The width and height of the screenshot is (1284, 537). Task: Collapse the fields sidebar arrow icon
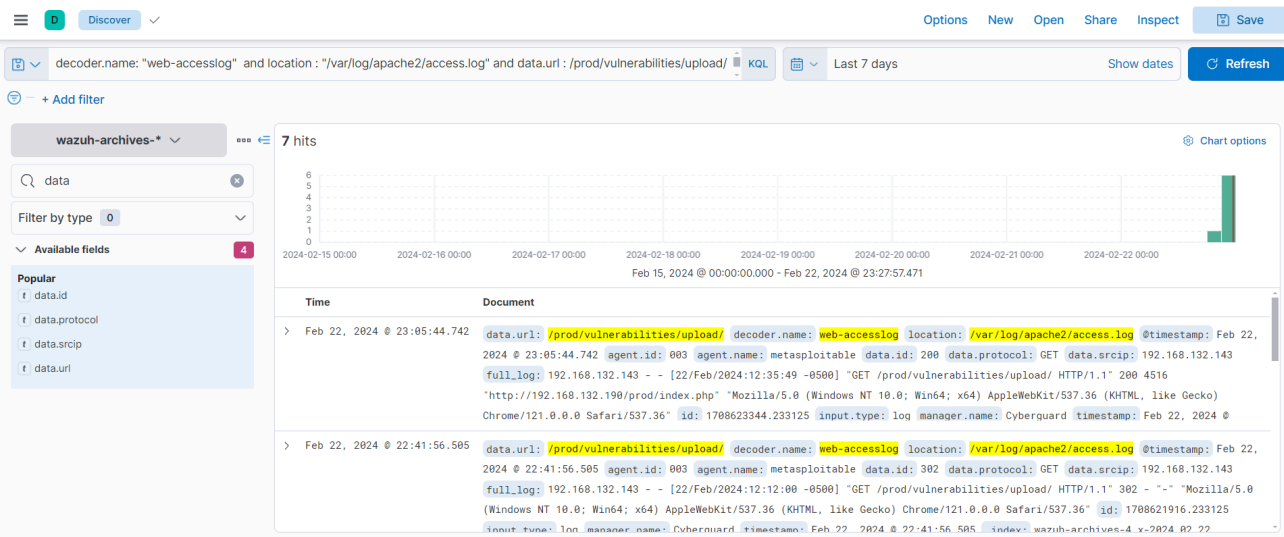264,141
